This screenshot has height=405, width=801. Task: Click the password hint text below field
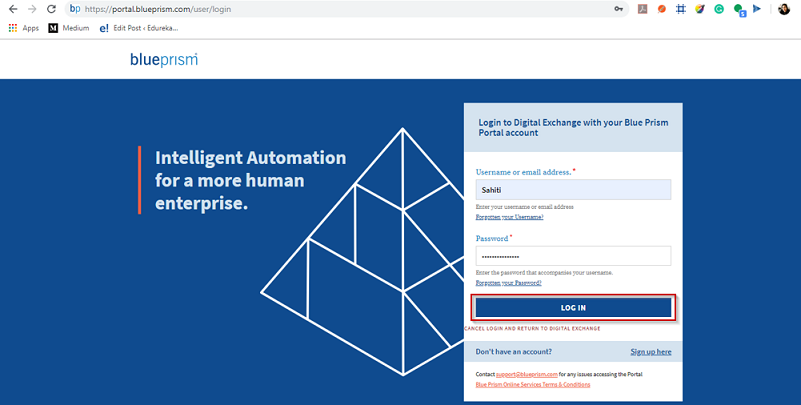pos(544,273)
